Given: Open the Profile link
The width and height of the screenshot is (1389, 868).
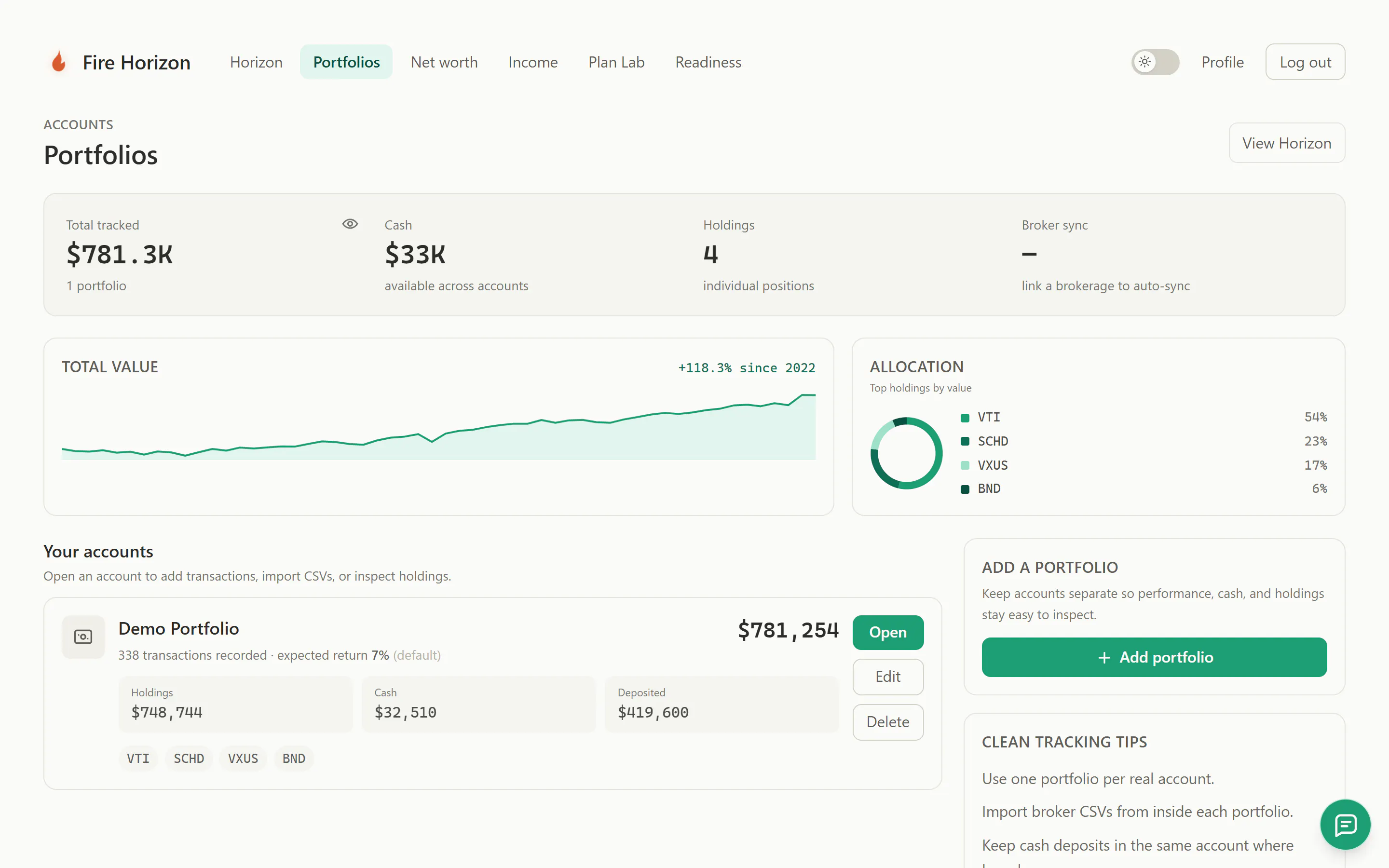Looking at the screenshot, I should tap(1223, 62).
